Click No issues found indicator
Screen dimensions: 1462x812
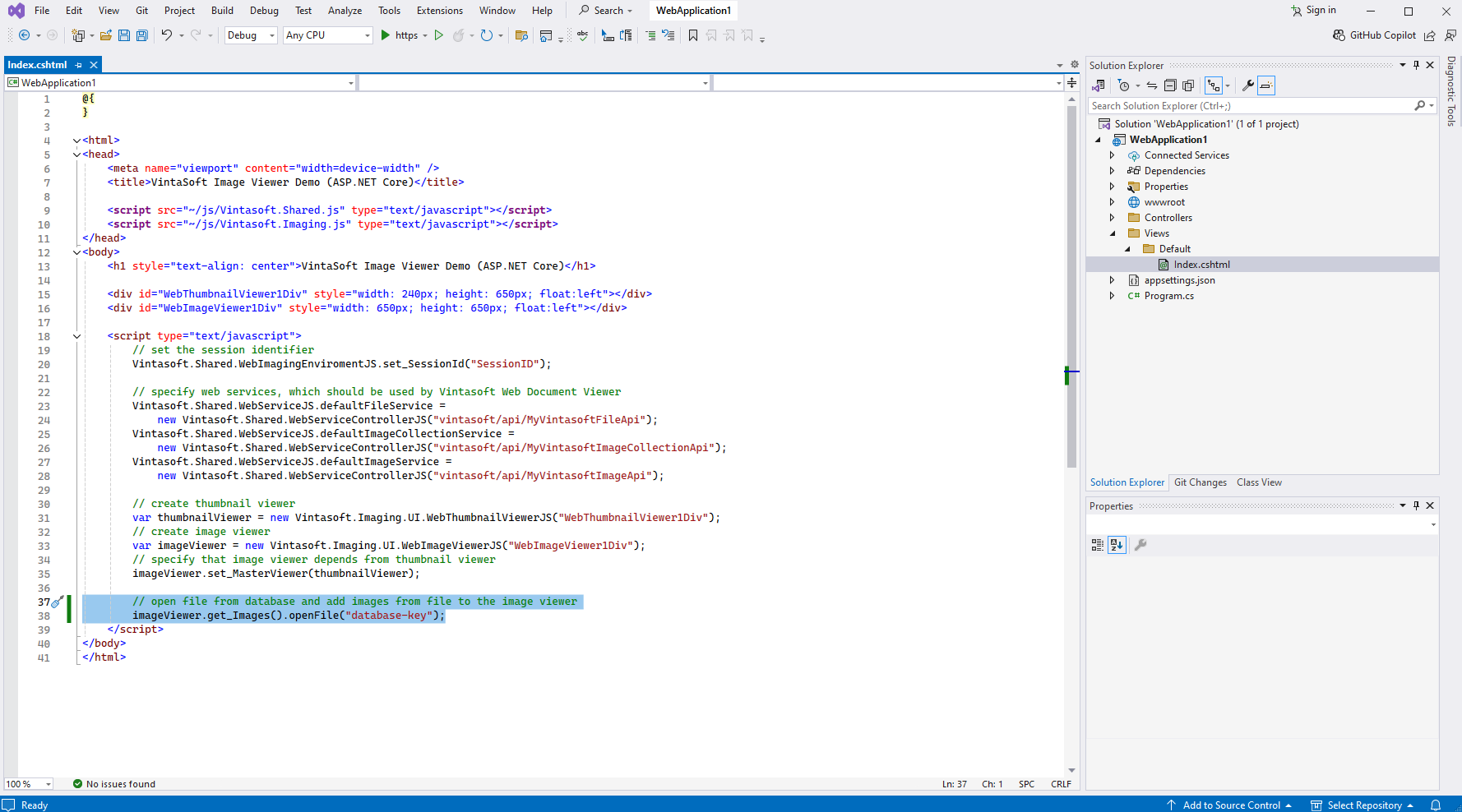click(x=113, y=784)
